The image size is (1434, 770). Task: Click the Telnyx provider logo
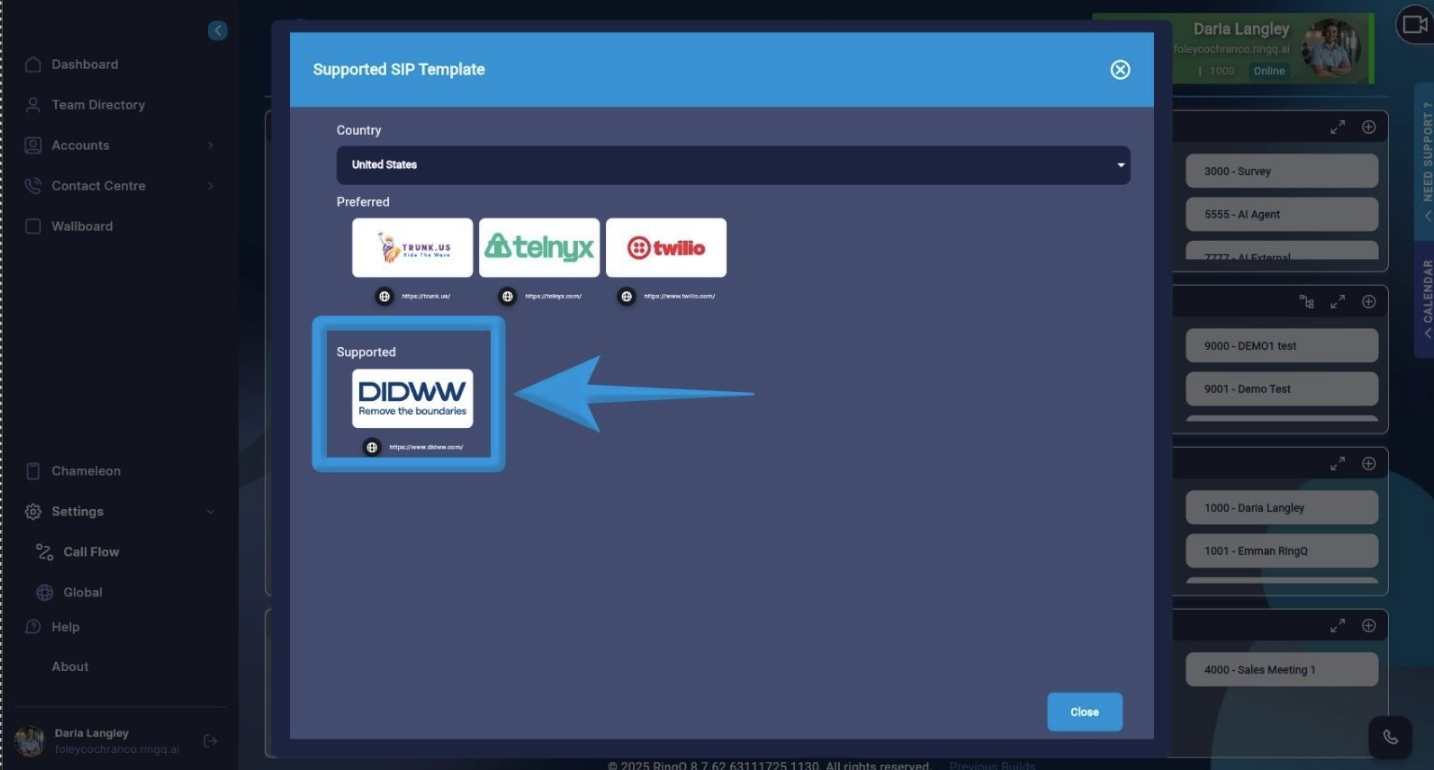[539, 247]
